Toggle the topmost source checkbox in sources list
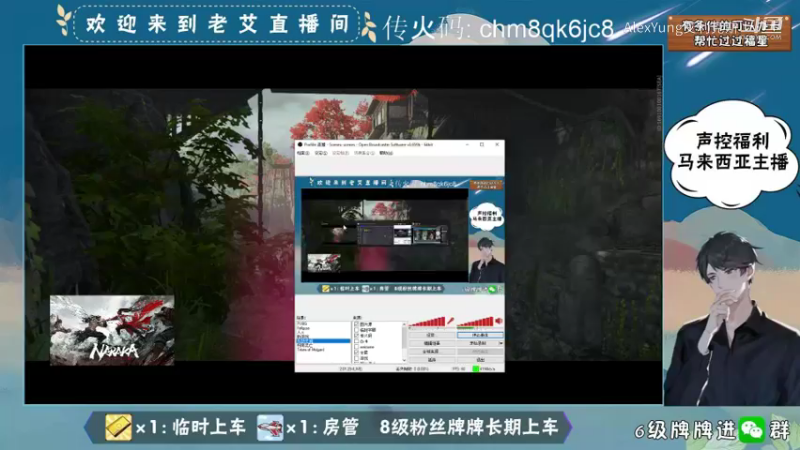800x450 pixels. coord(356,324)
